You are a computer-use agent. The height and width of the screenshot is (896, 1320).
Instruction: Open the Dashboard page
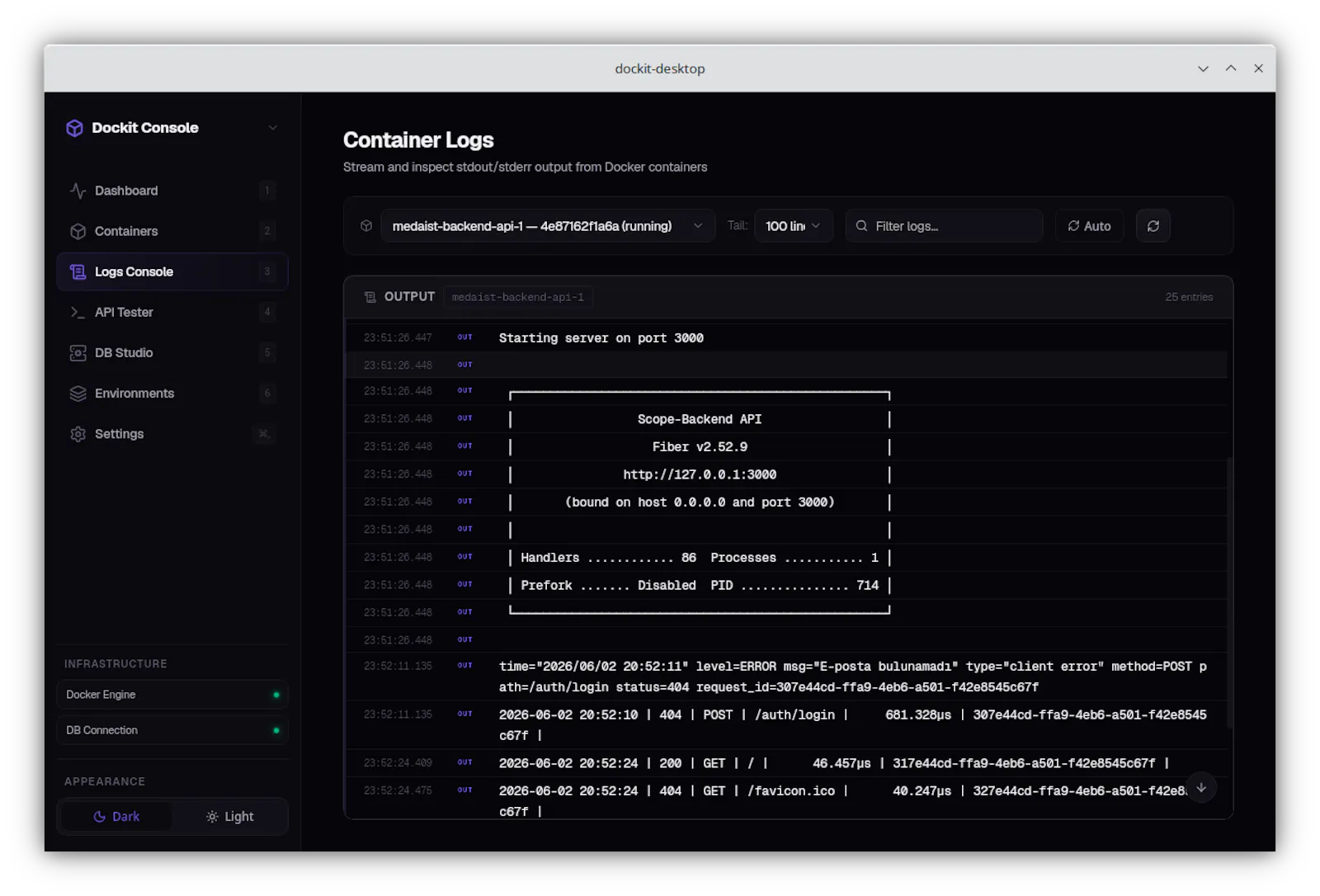[x=172, y=191]
